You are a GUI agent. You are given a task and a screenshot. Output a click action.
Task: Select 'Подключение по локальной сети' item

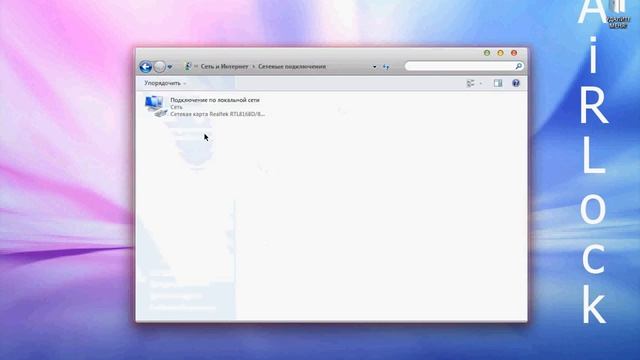pos(215,100)
